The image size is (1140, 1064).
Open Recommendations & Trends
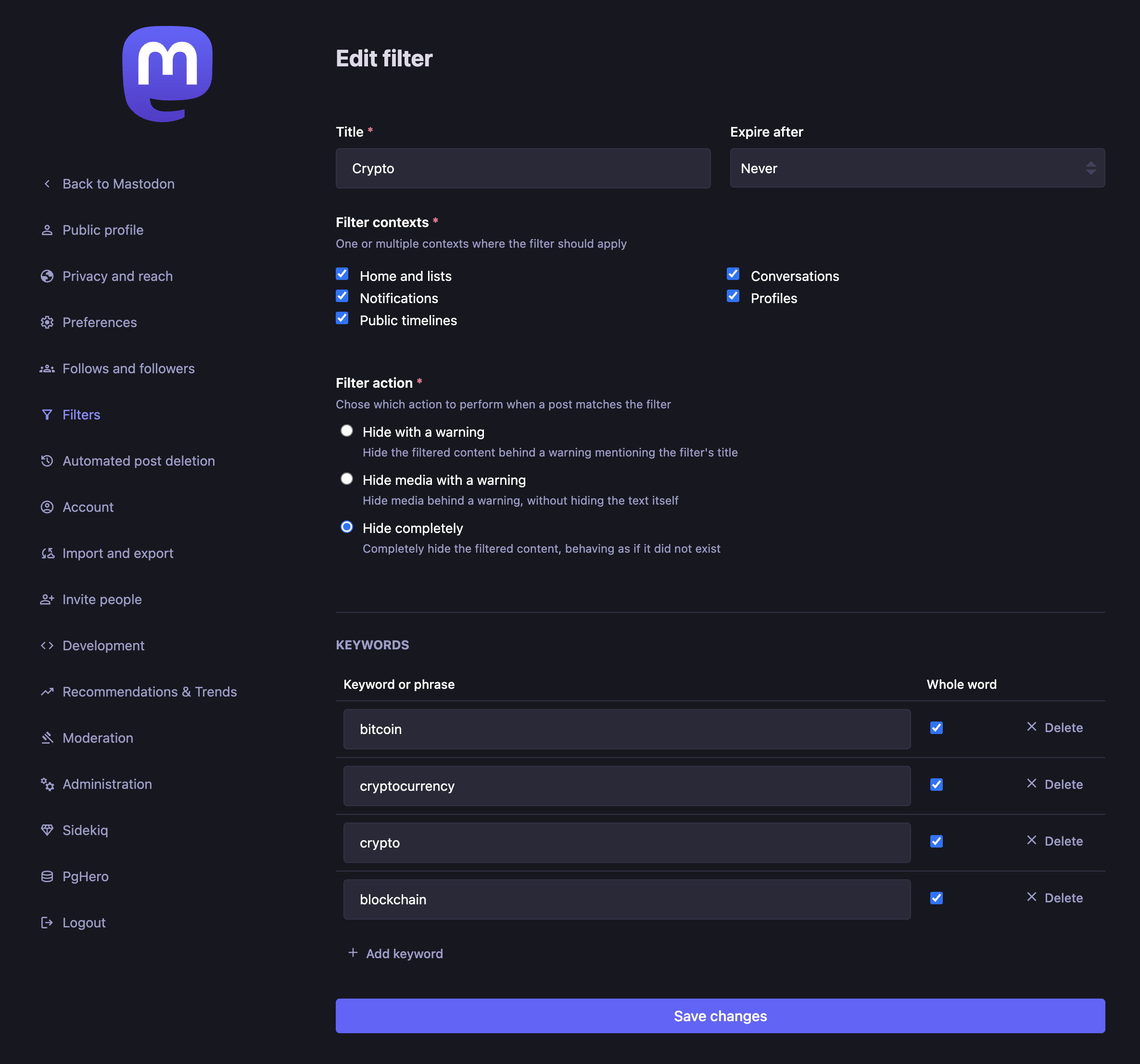click(150, 692)
